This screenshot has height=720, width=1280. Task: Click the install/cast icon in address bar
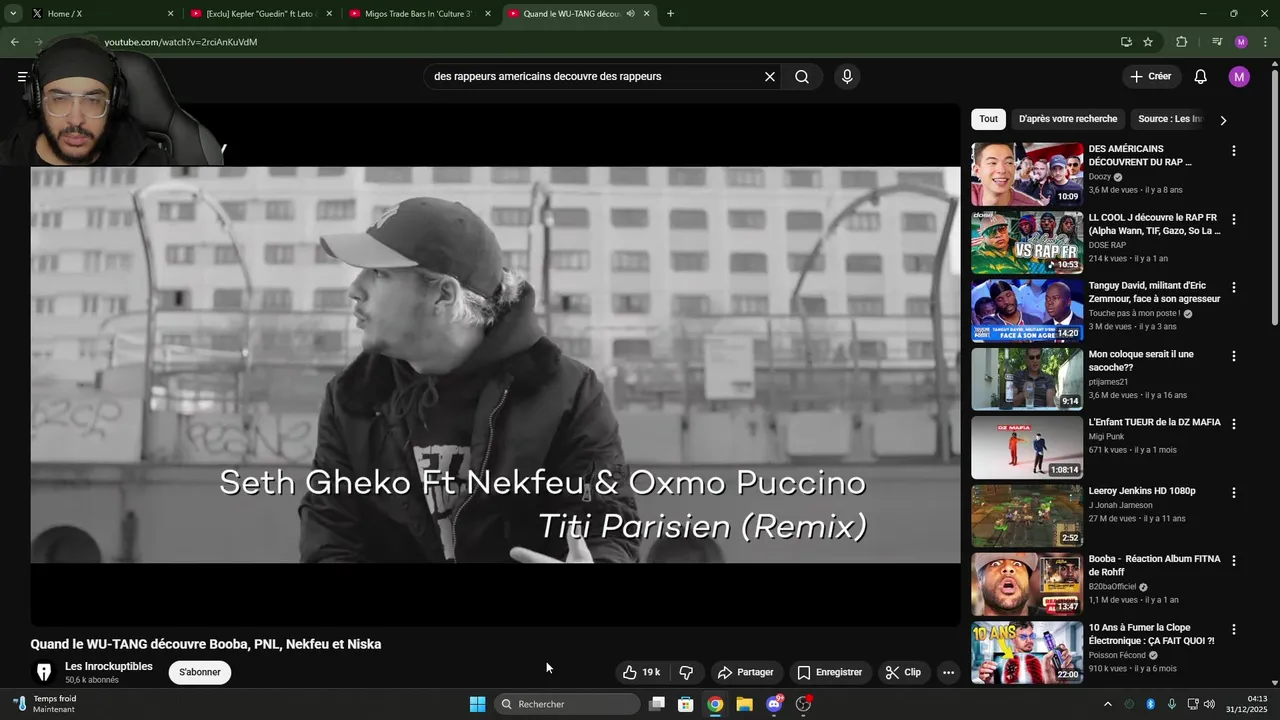click(1126, 42)
